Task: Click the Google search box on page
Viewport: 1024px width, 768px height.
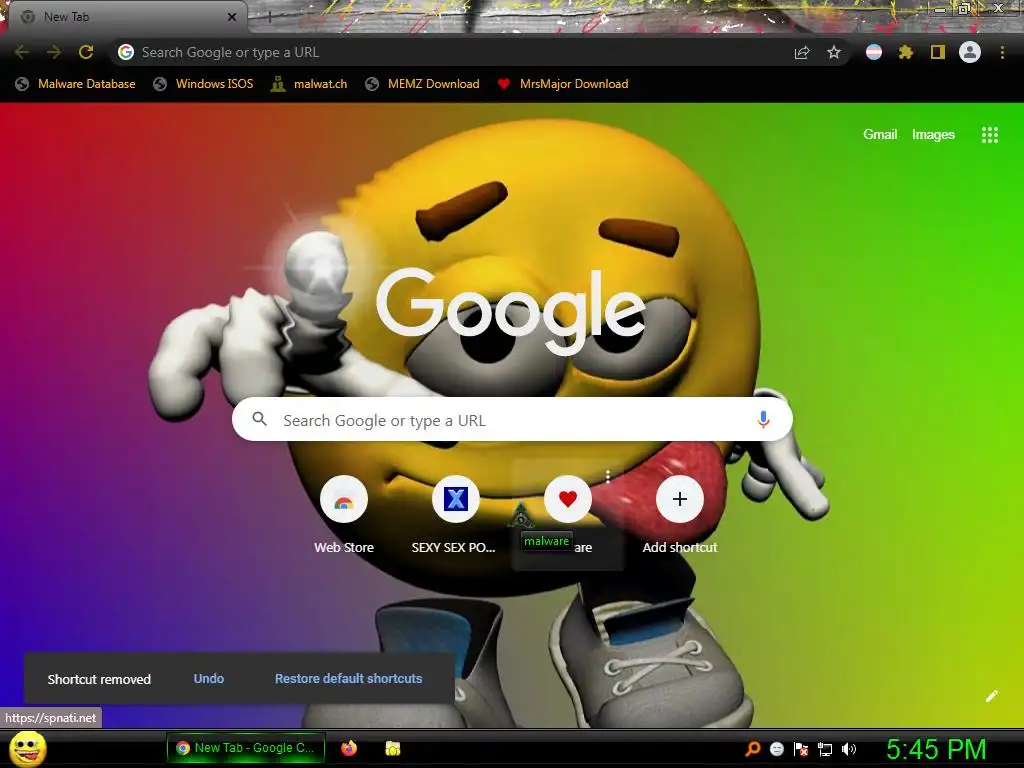Action: point(513,419)
